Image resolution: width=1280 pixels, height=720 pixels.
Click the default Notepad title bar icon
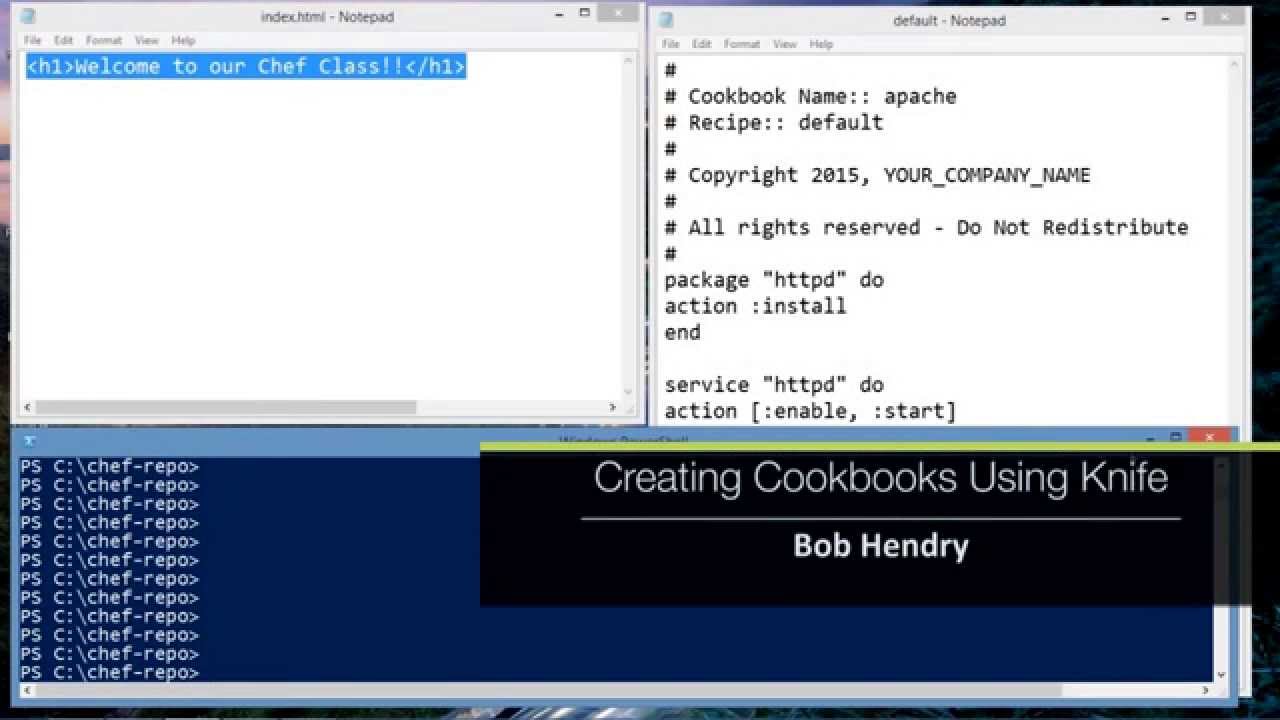[666, 20]
